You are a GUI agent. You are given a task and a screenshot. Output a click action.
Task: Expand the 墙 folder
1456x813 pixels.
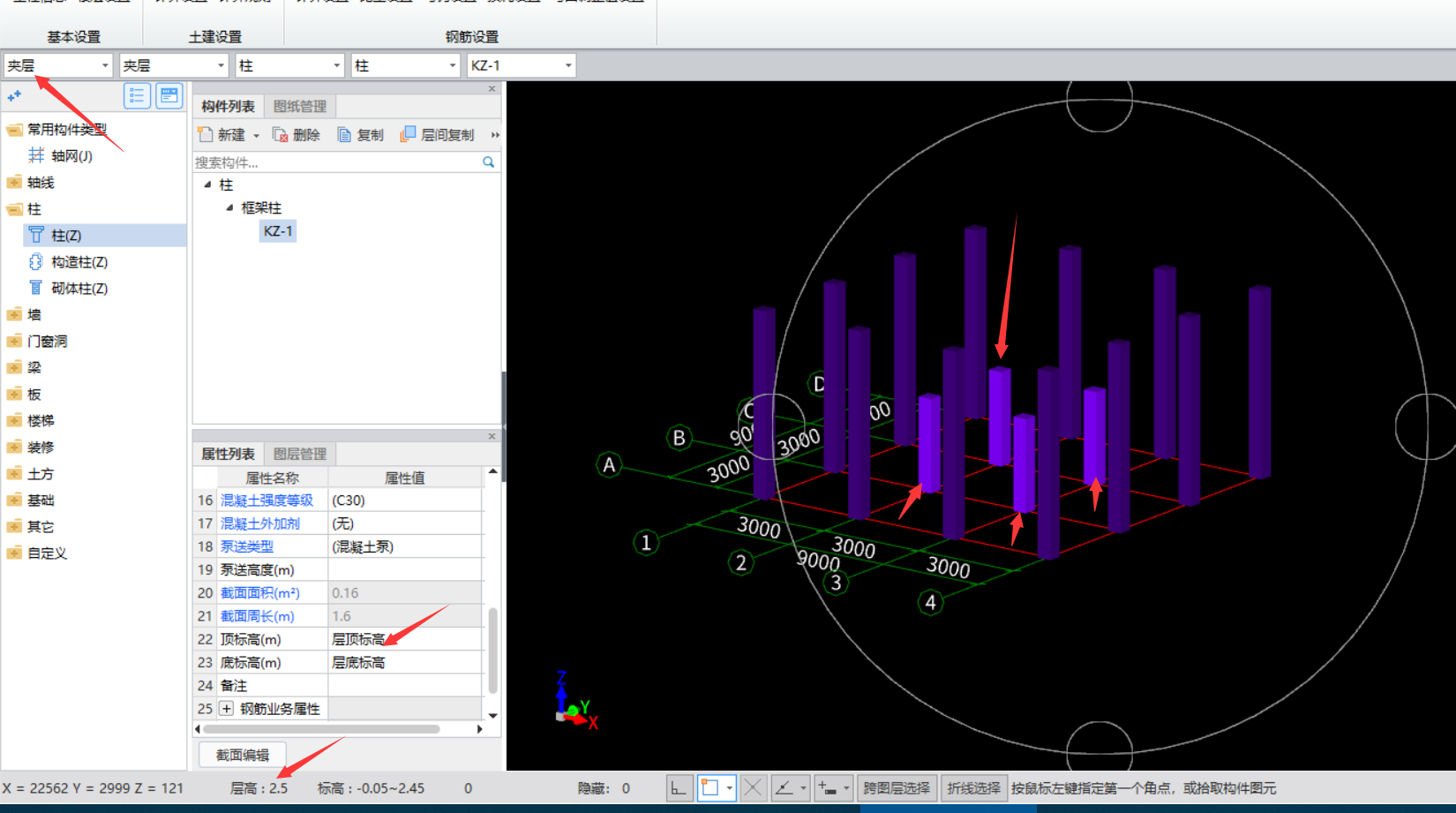pos(14,315)
